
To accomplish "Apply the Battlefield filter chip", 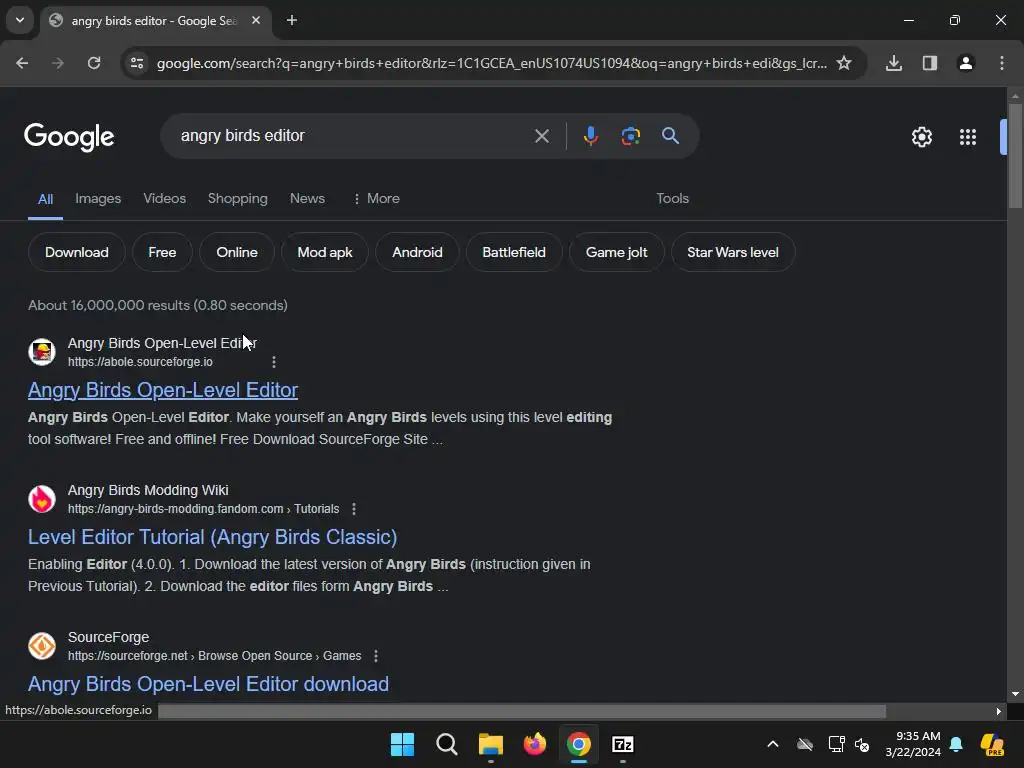I will pos(513,252).
